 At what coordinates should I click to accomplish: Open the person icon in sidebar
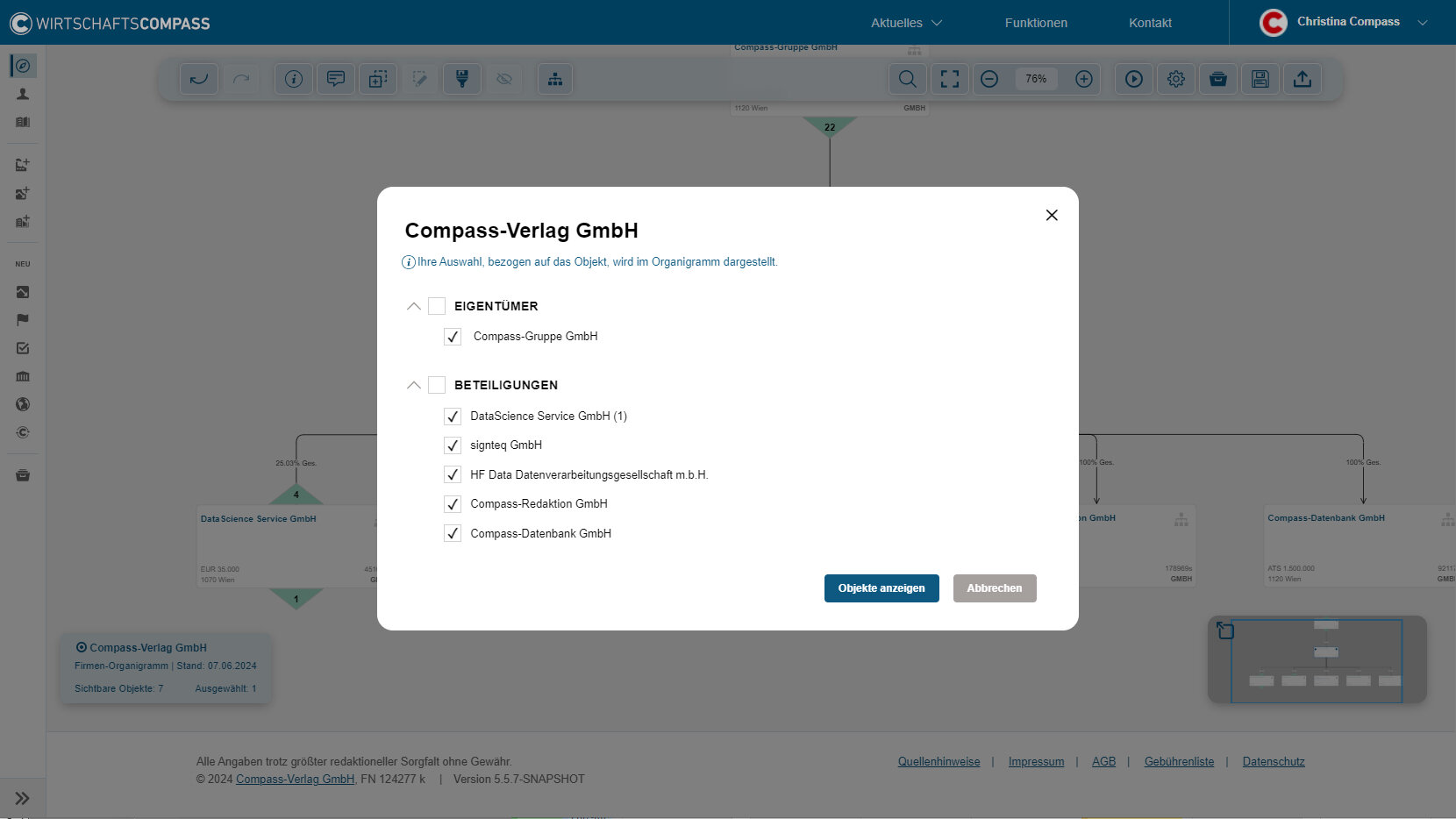23,94
